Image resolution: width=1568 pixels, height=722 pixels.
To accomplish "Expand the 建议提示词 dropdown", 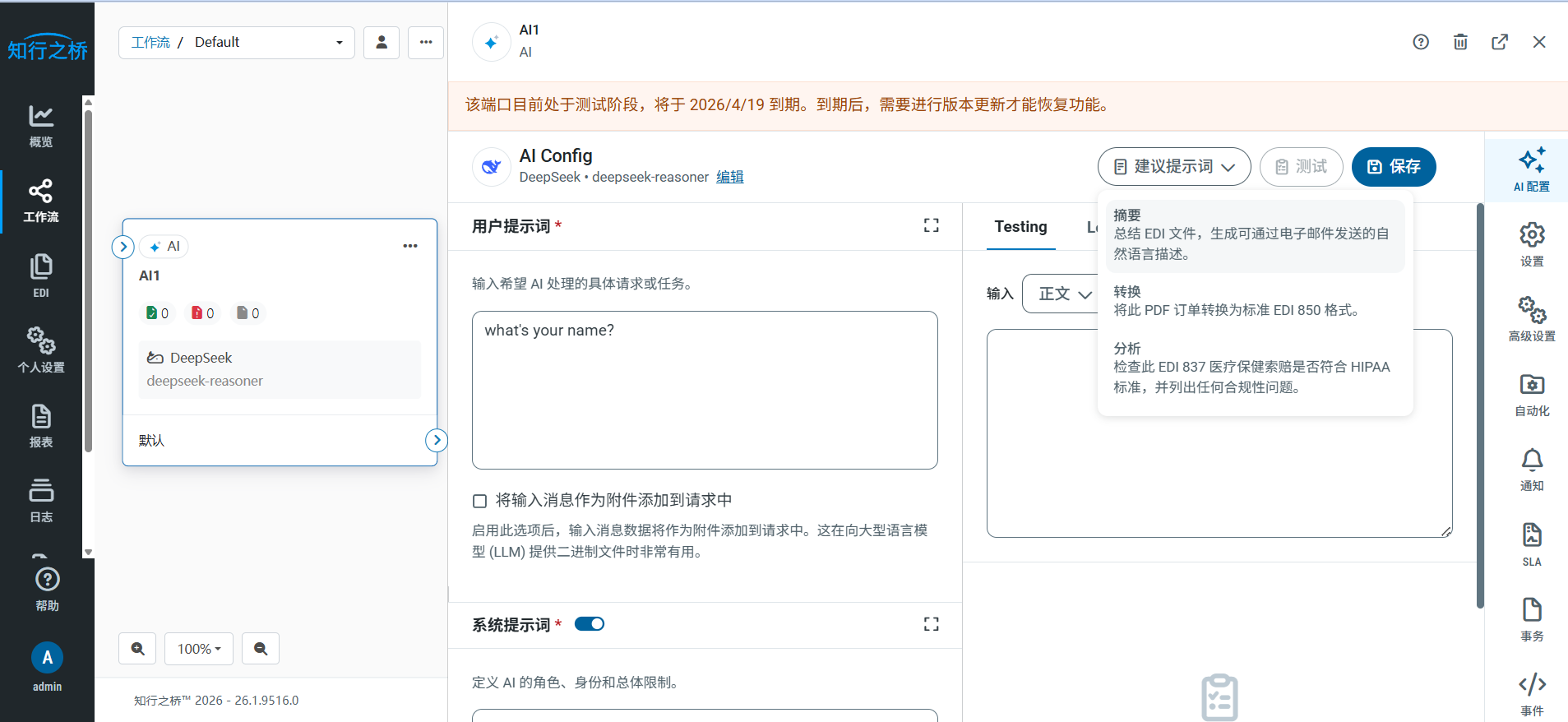I will pos(1173,167).
